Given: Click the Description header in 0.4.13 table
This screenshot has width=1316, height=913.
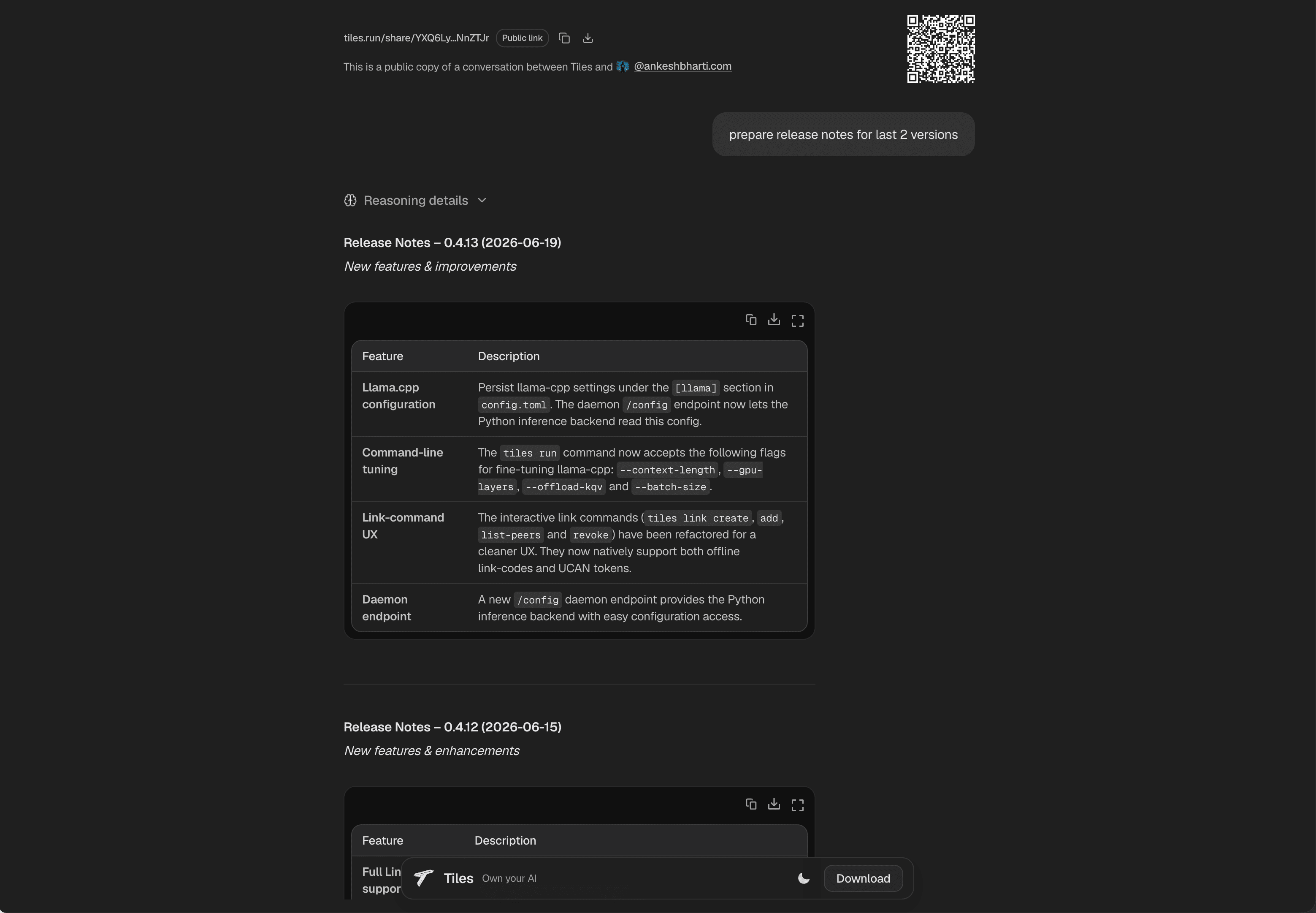Looking at the screenshot, I should click(509, 356).
